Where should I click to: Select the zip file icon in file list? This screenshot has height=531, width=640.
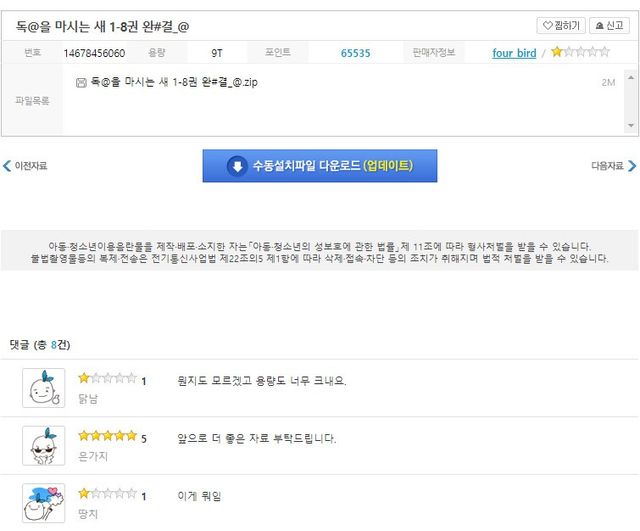81,82
